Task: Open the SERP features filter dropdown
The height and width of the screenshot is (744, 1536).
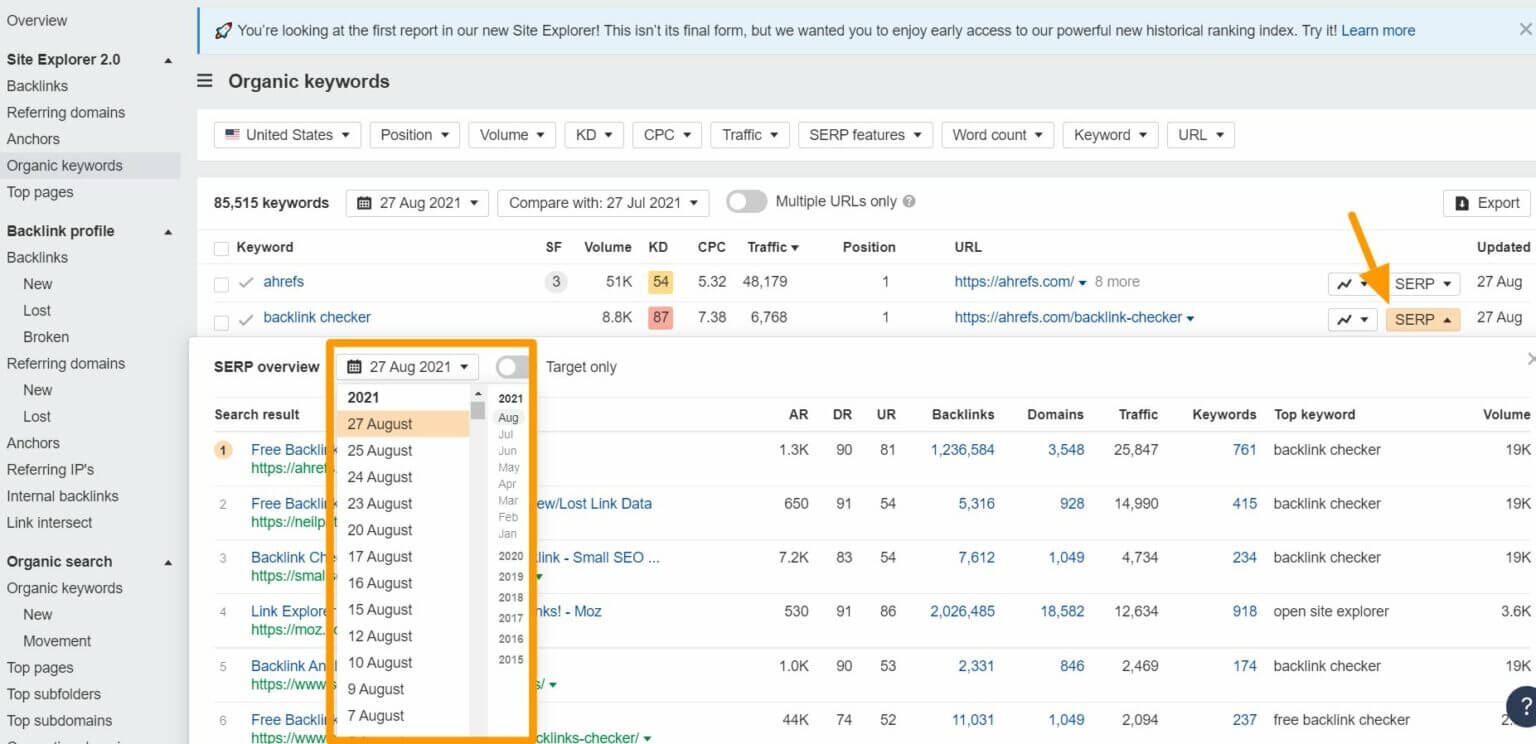Action: [865, 135]
